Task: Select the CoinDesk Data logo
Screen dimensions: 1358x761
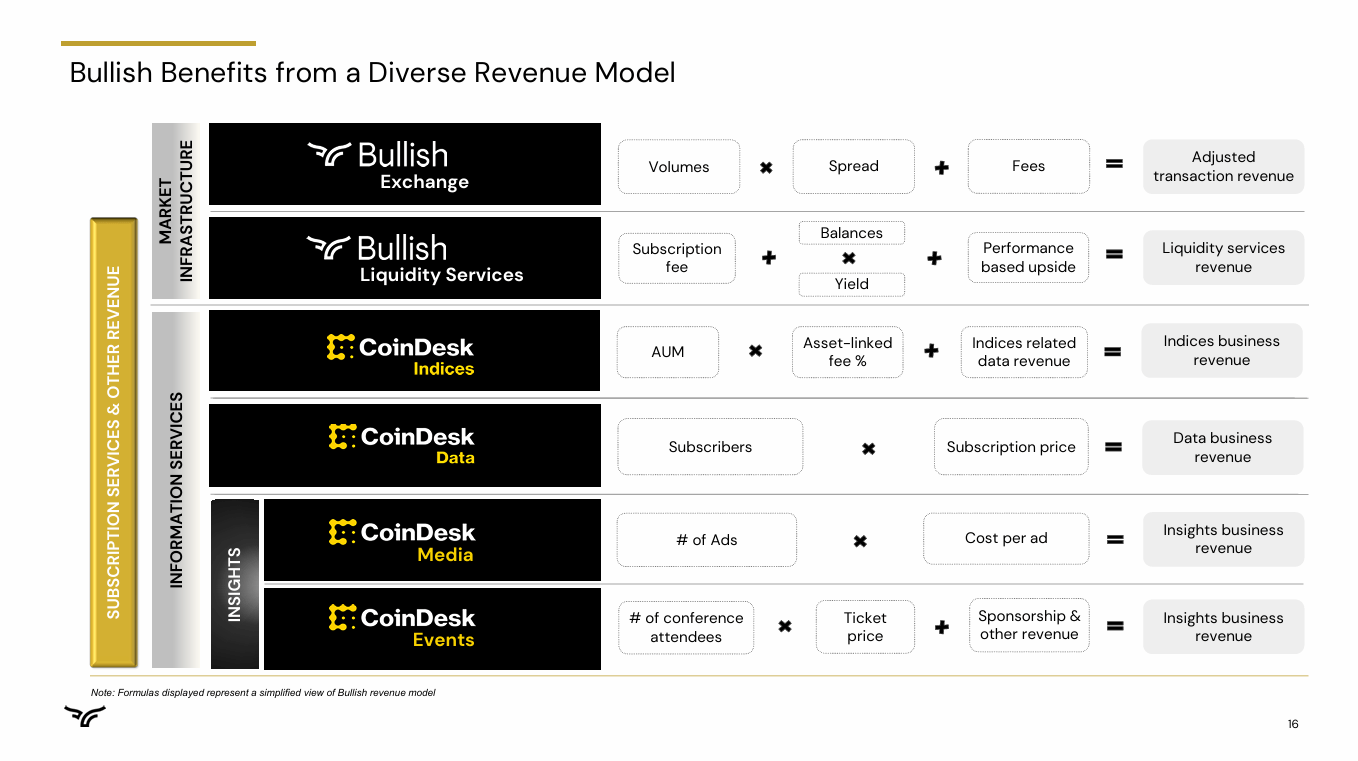Action: pos(404,445)
